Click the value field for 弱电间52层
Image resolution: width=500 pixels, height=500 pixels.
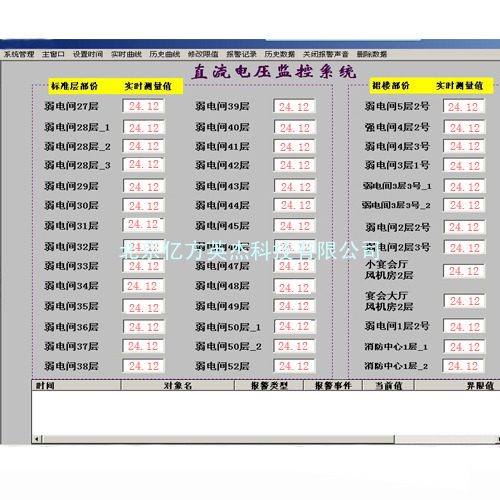coord(294,366)
